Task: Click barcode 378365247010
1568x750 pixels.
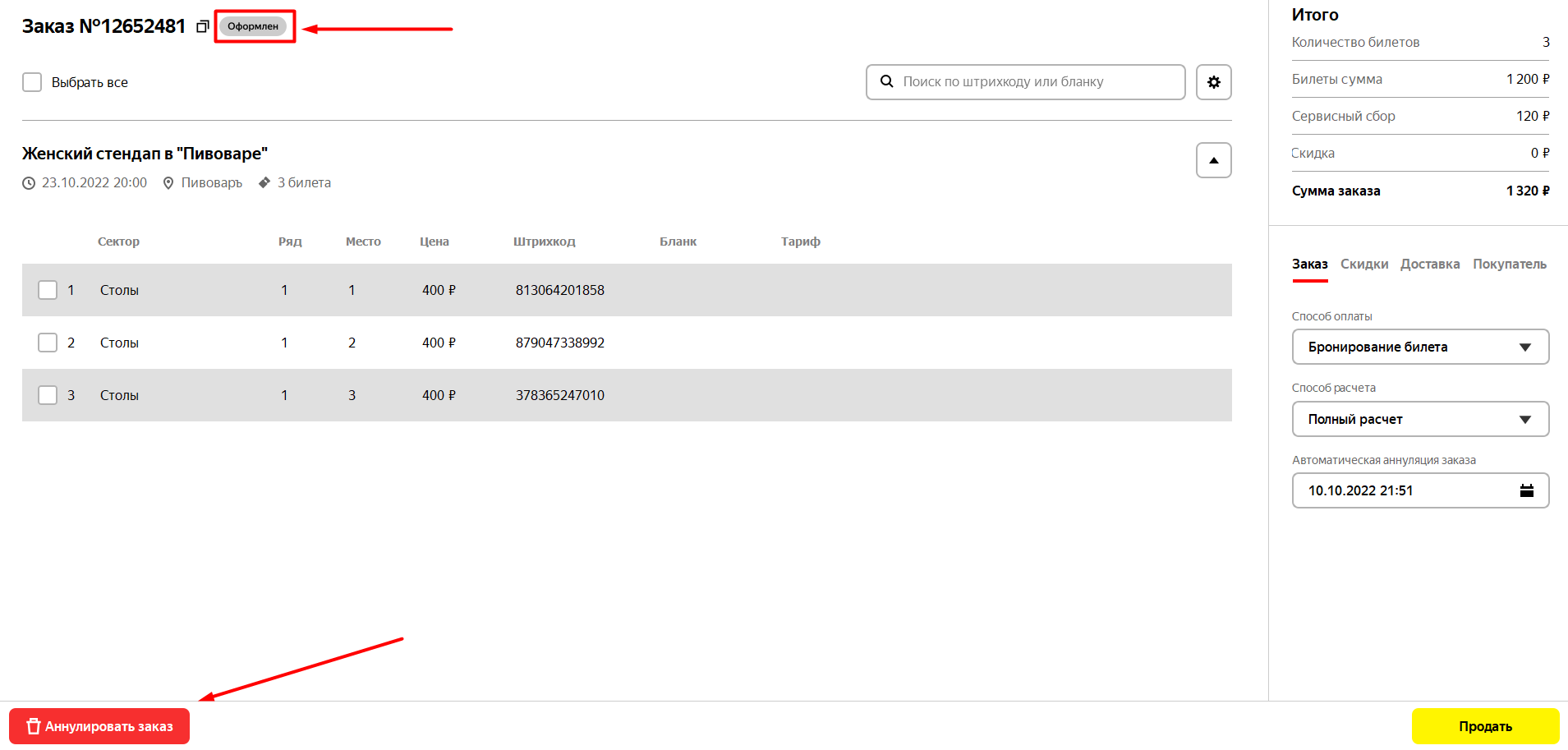Action: pos(560,395)
